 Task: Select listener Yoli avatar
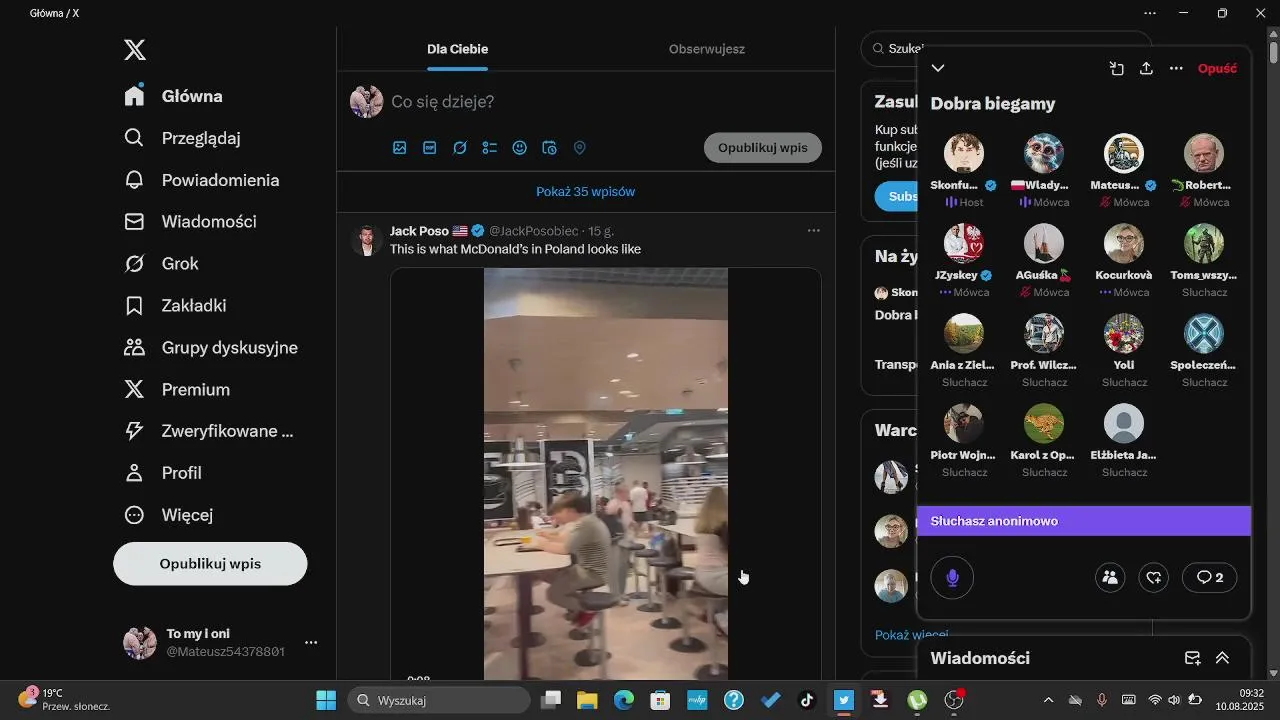point(1124,334)
